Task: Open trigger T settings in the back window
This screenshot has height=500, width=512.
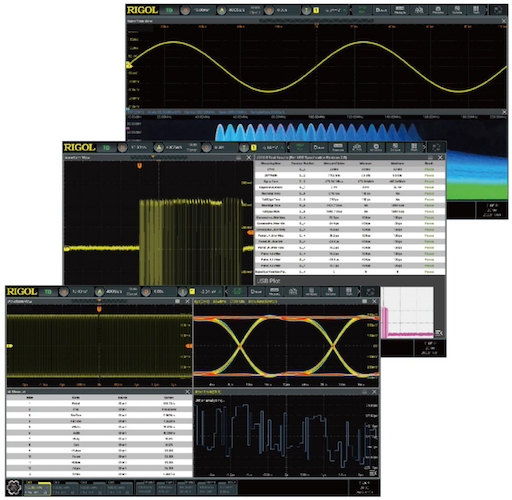Action: (306, 10)
